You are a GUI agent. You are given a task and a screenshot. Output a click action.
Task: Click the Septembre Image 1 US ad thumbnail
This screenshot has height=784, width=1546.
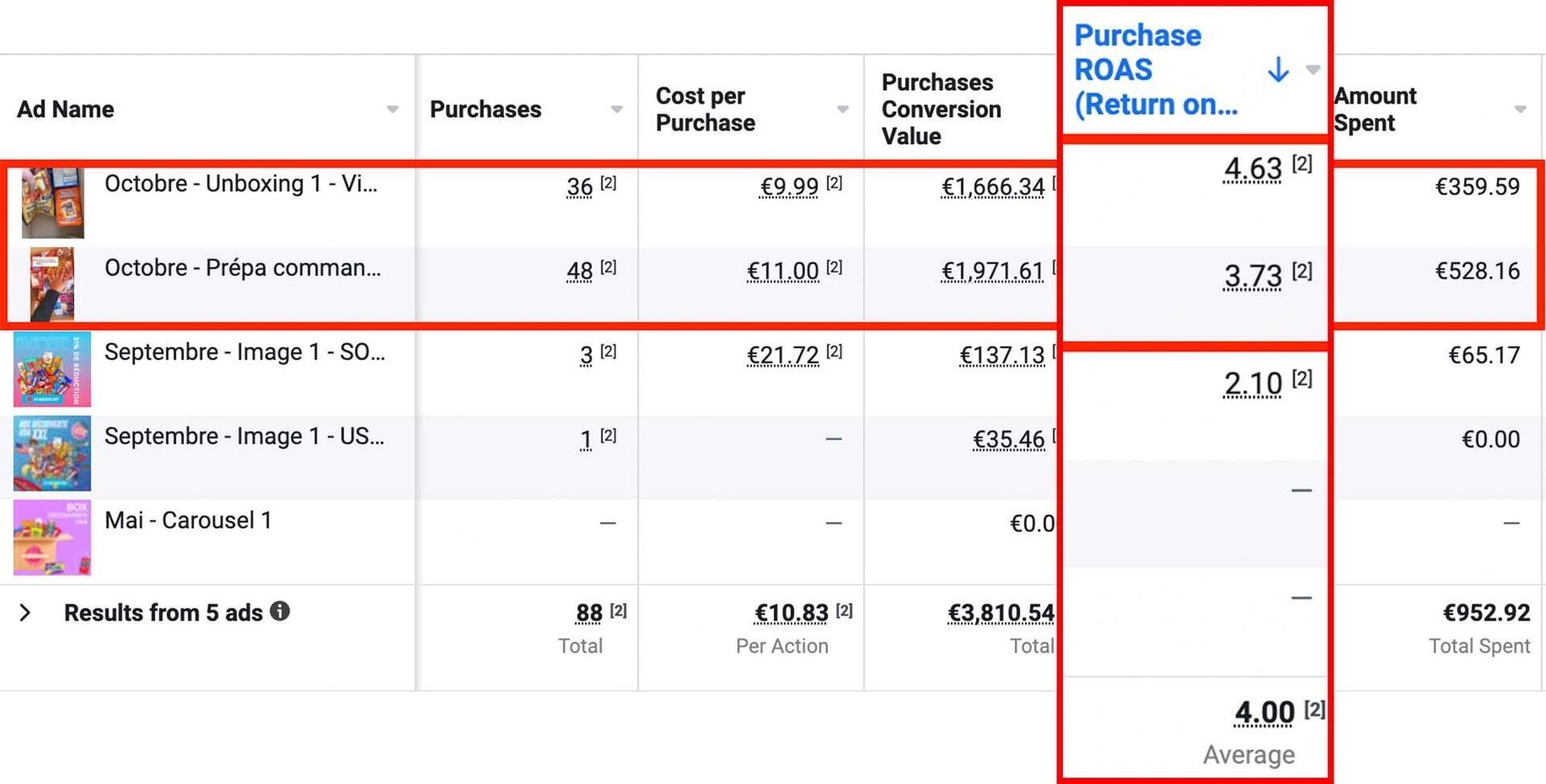pyautogui.click(x=52, y=453)
